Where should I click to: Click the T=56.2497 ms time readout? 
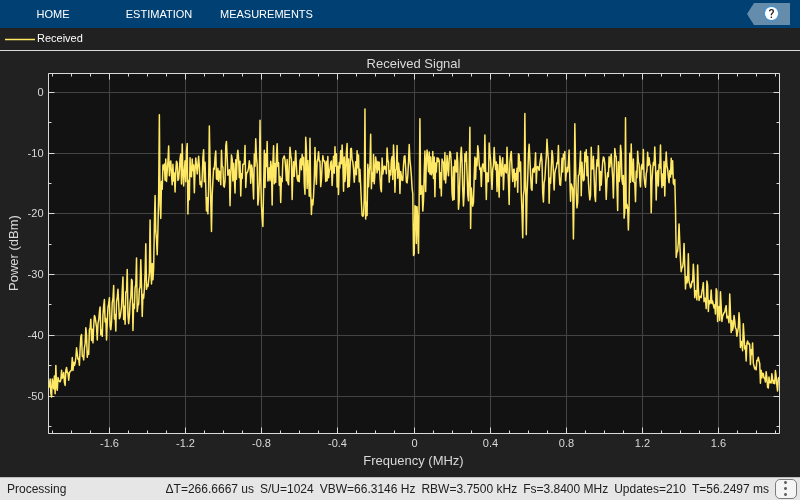click(730, 489)
